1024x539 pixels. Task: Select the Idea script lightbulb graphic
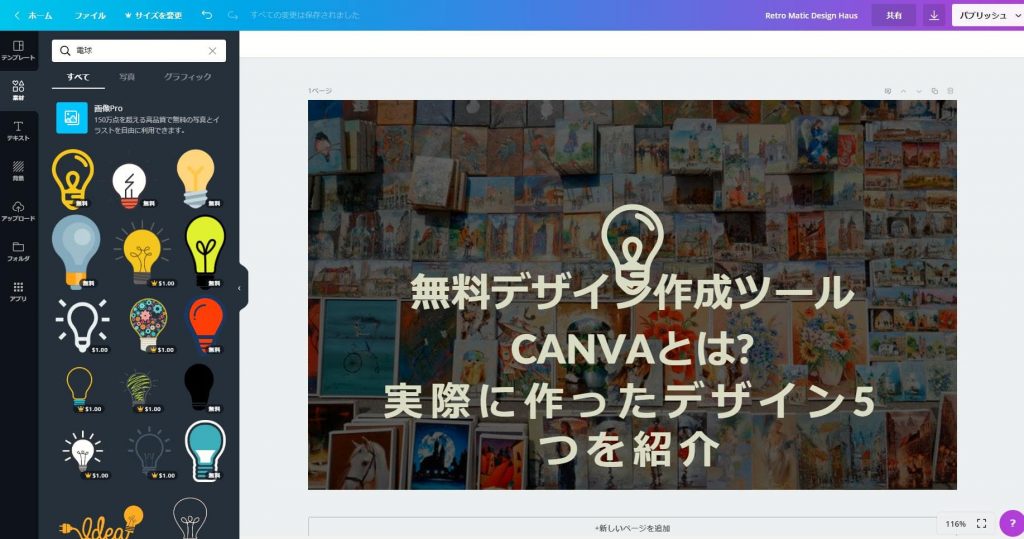coord(102,523)
